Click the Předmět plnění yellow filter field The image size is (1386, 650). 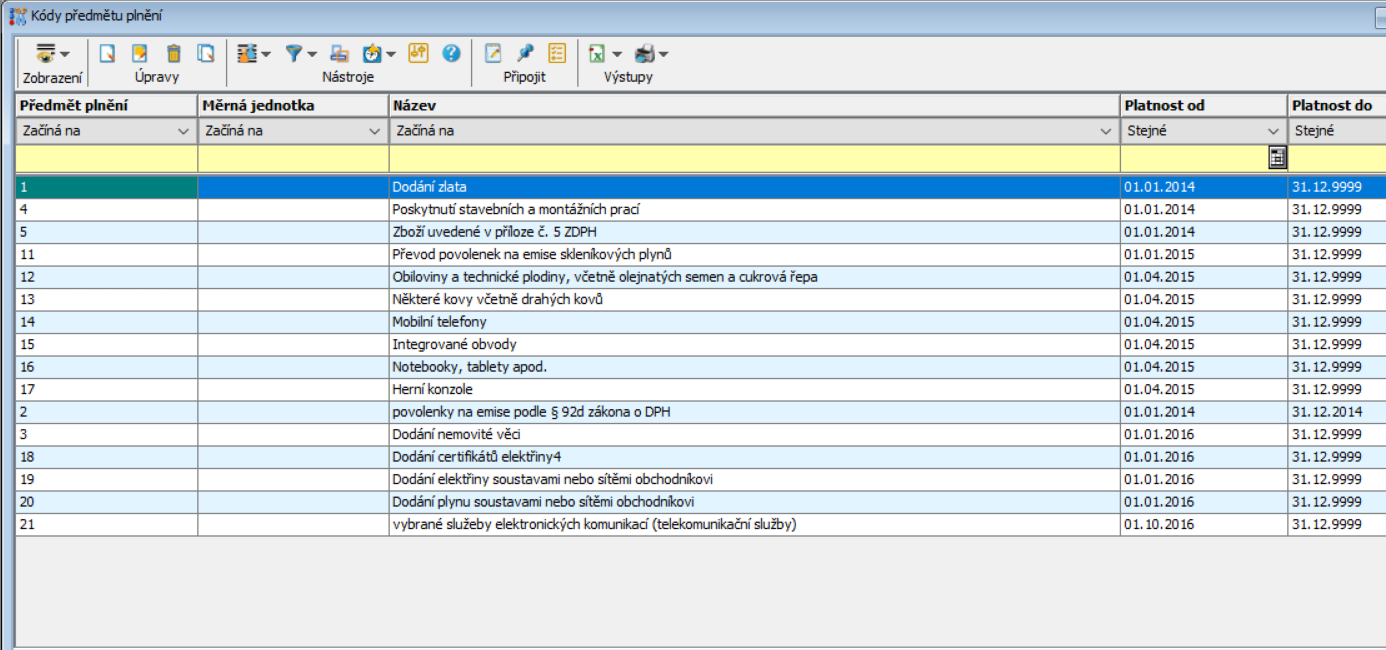coord(107,157)
